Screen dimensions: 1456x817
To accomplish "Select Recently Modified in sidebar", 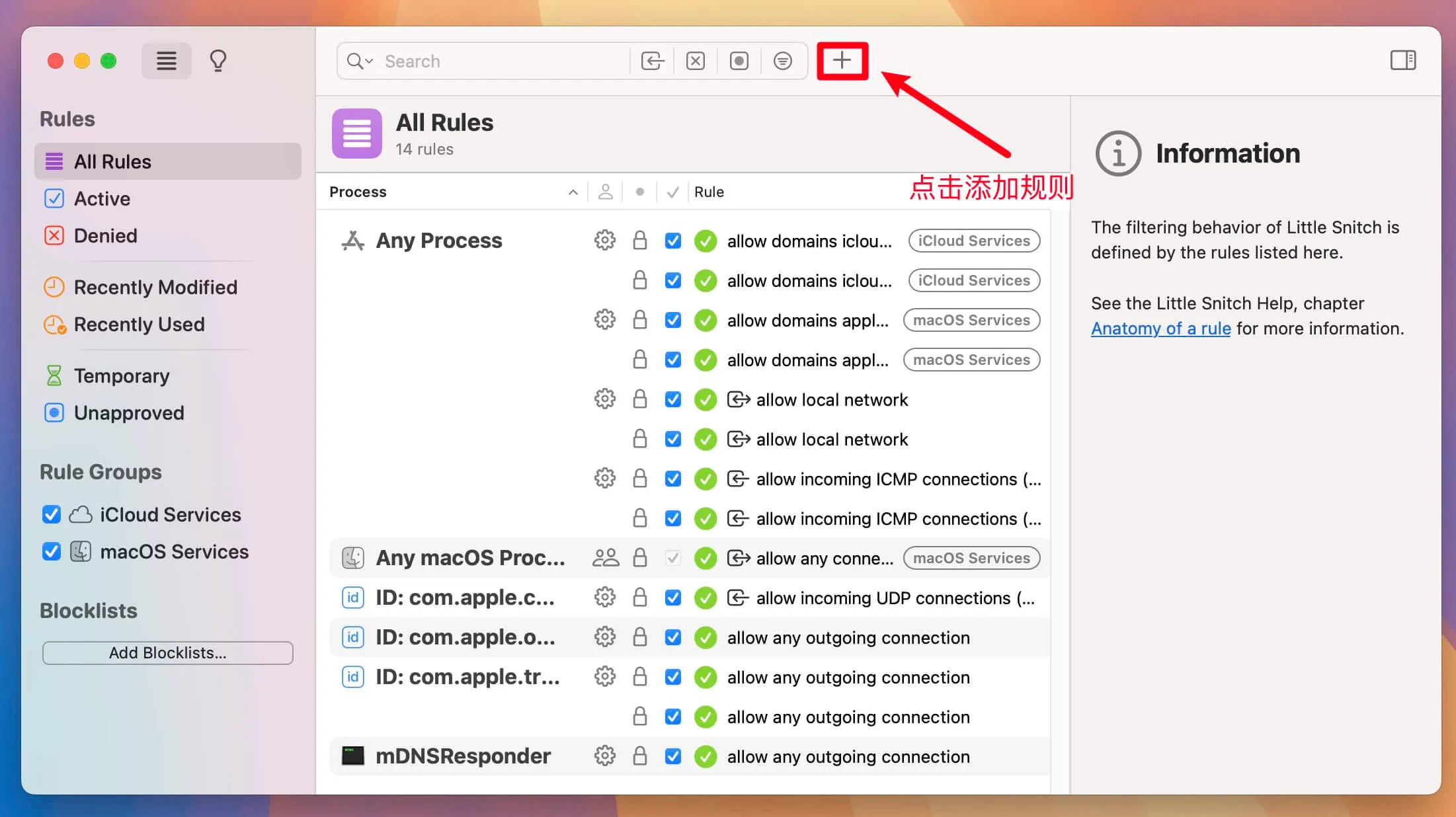I will tap(155, 288).
